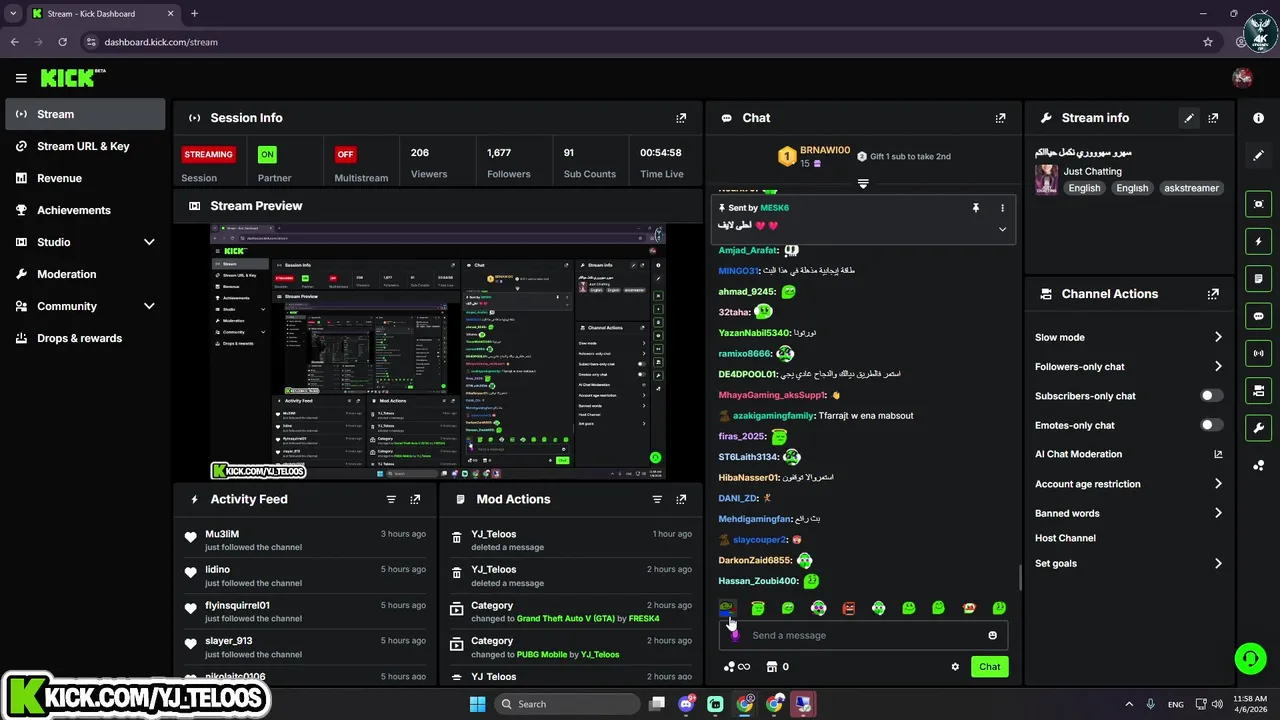Open pinned message three-dot options

1002,208
